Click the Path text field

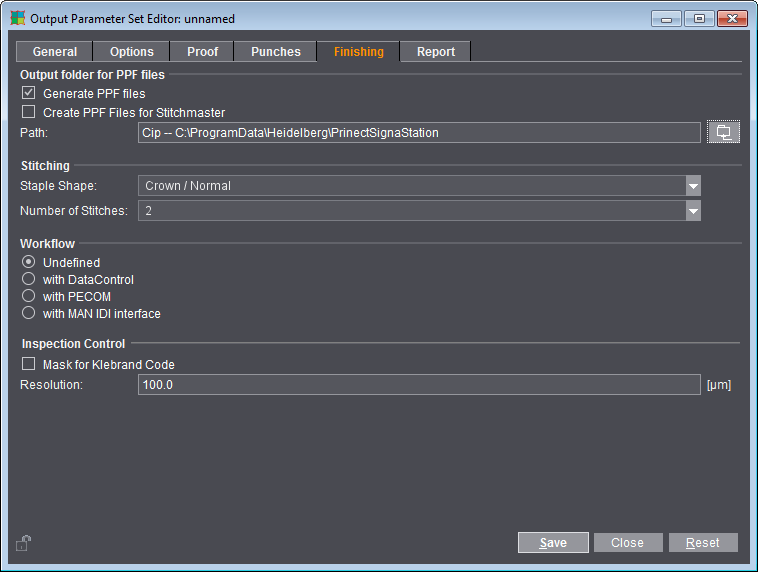418,132
